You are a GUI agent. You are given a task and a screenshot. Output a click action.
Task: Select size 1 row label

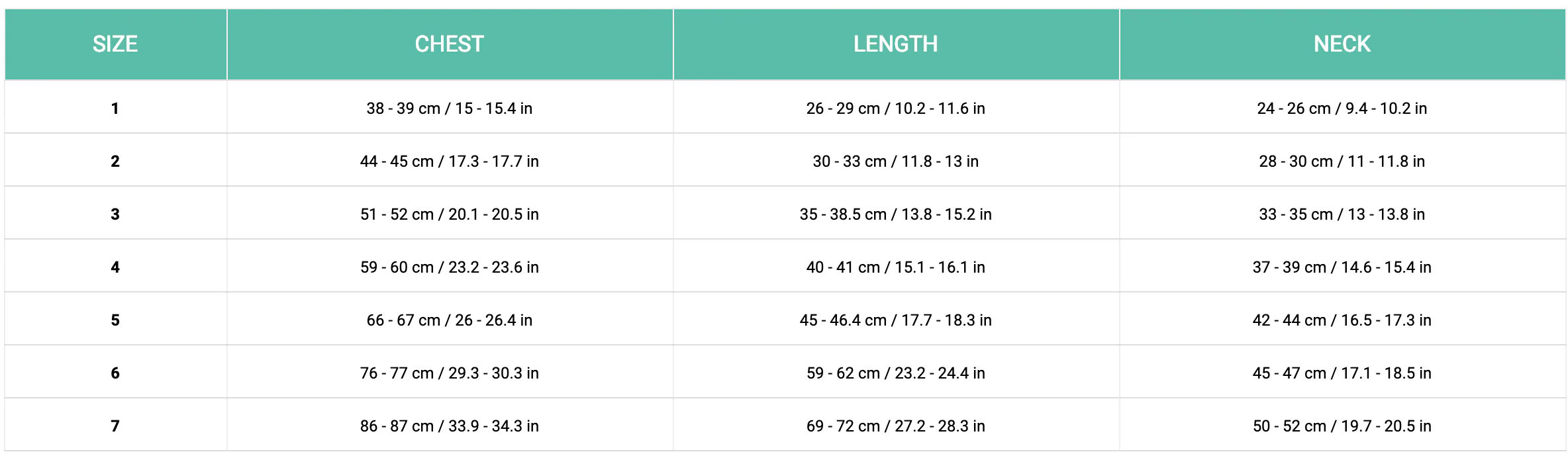[115, 108]
